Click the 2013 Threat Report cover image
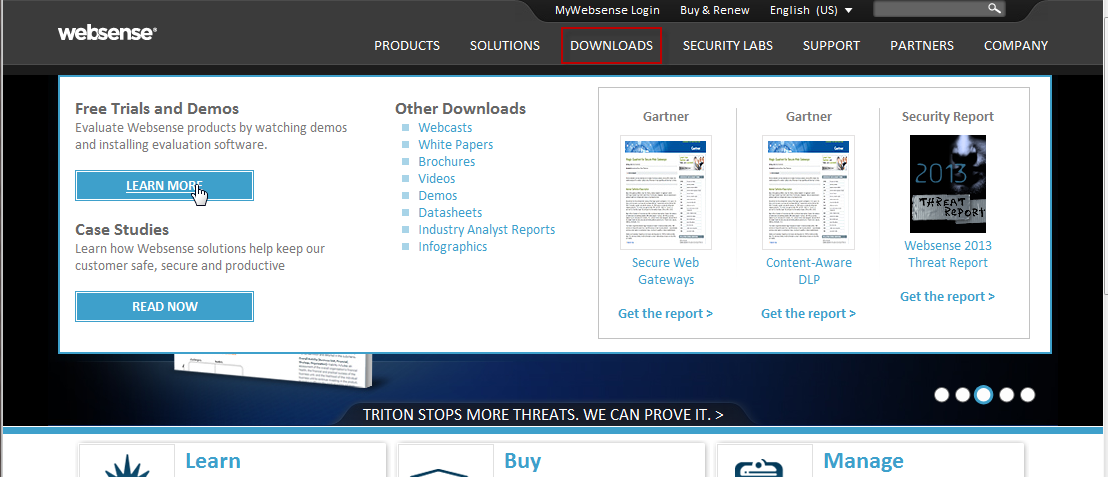The height and width of the screenshot is (477, 1108). 948,184
